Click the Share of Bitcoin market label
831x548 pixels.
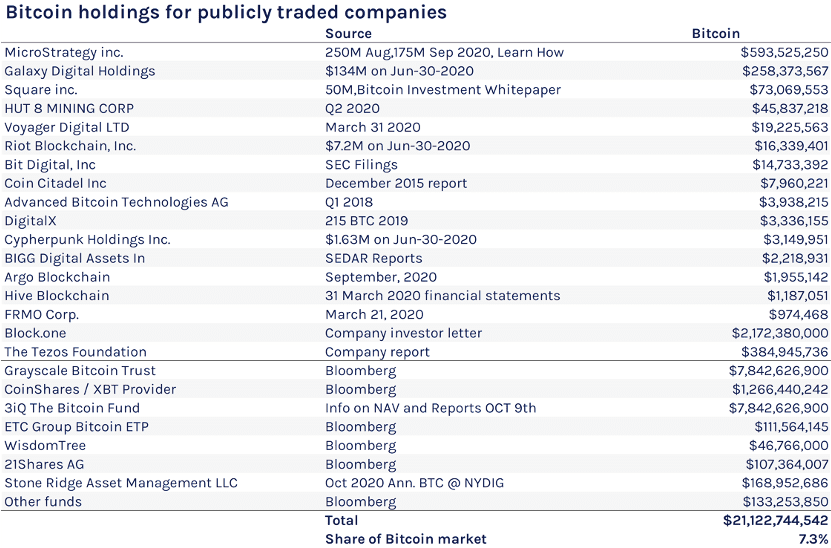pyautogui.click(x=405, y=540)
